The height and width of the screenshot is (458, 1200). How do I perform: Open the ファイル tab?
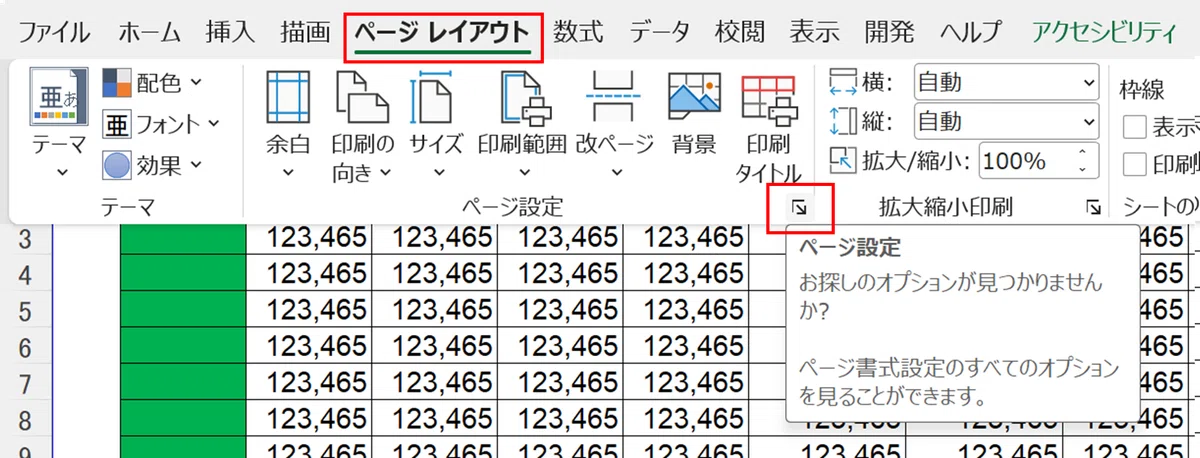pos(55,31)
